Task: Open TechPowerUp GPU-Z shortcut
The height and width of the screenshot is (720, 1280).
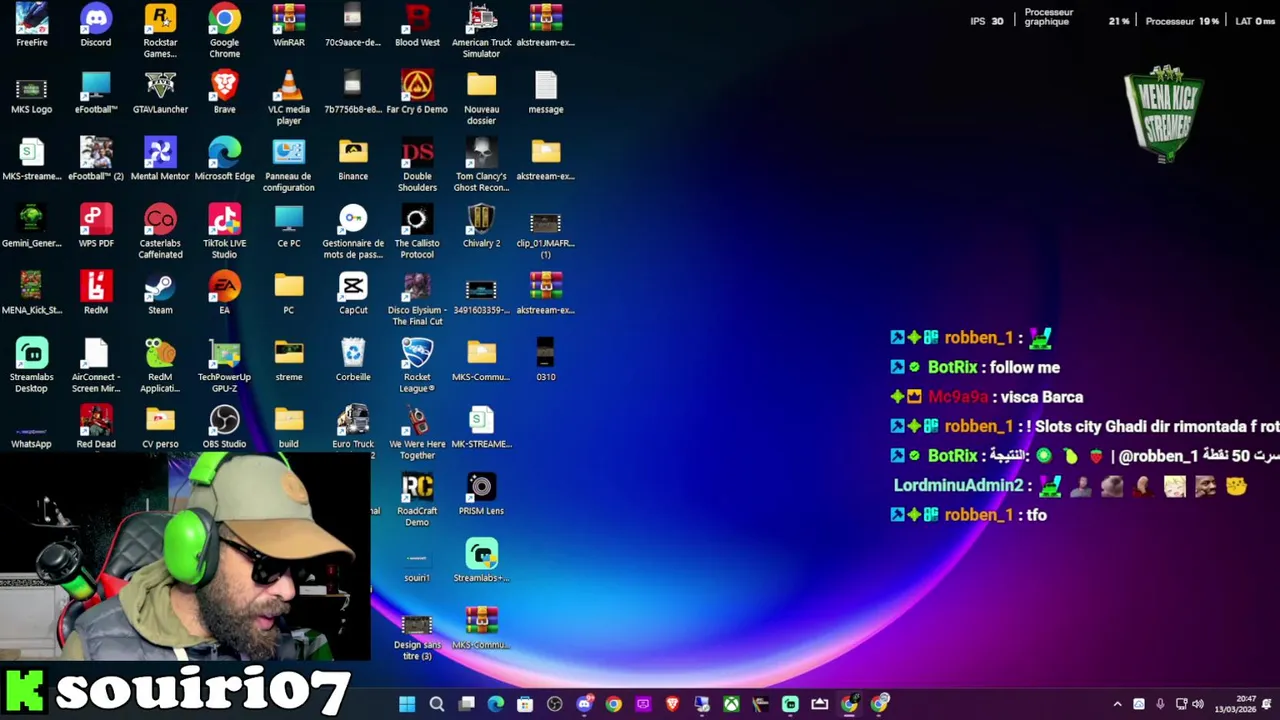Action: (224, 366)
